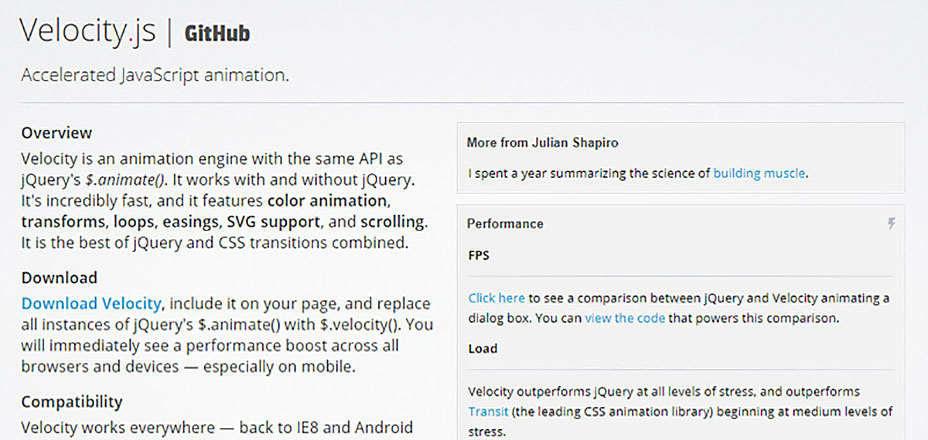Screen dimensions: 928x440
Task: Click the Overview section heading
Action: click(57, 133)
